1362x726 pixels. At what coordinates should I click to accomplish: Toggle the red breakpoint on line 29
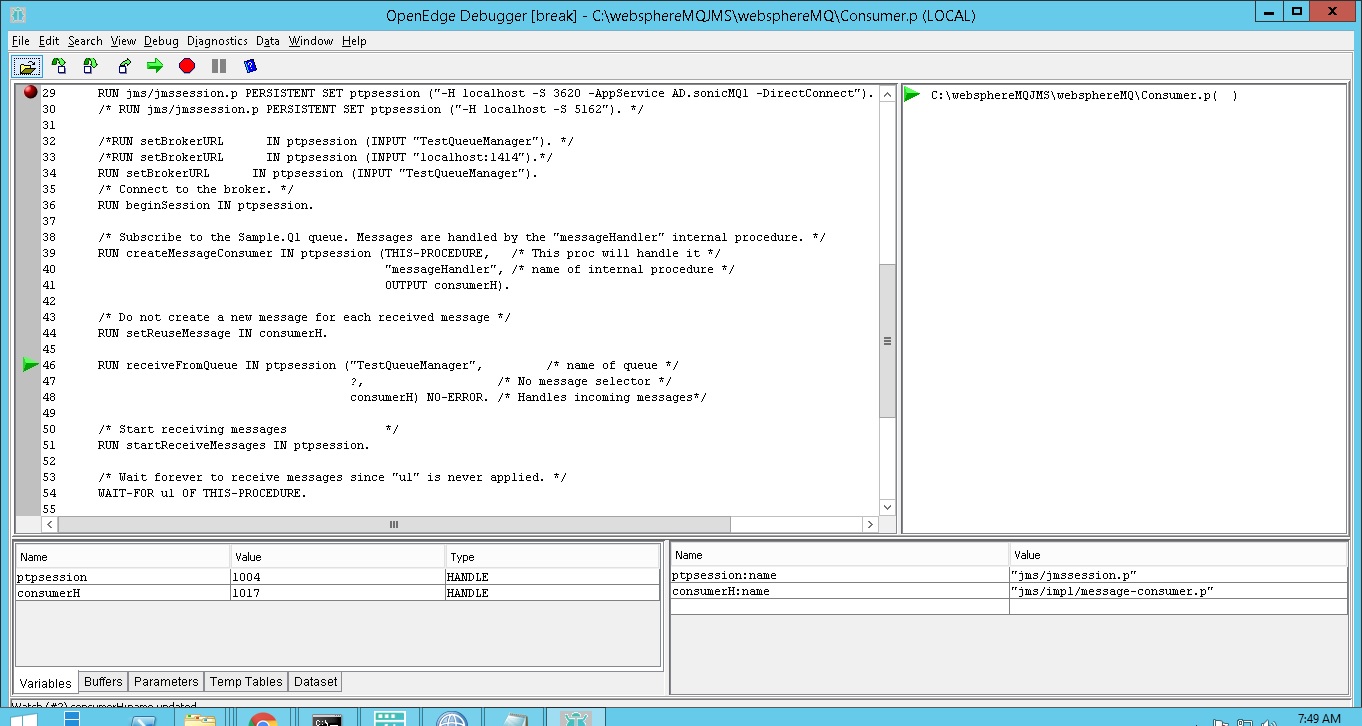[x=30, y=93]
